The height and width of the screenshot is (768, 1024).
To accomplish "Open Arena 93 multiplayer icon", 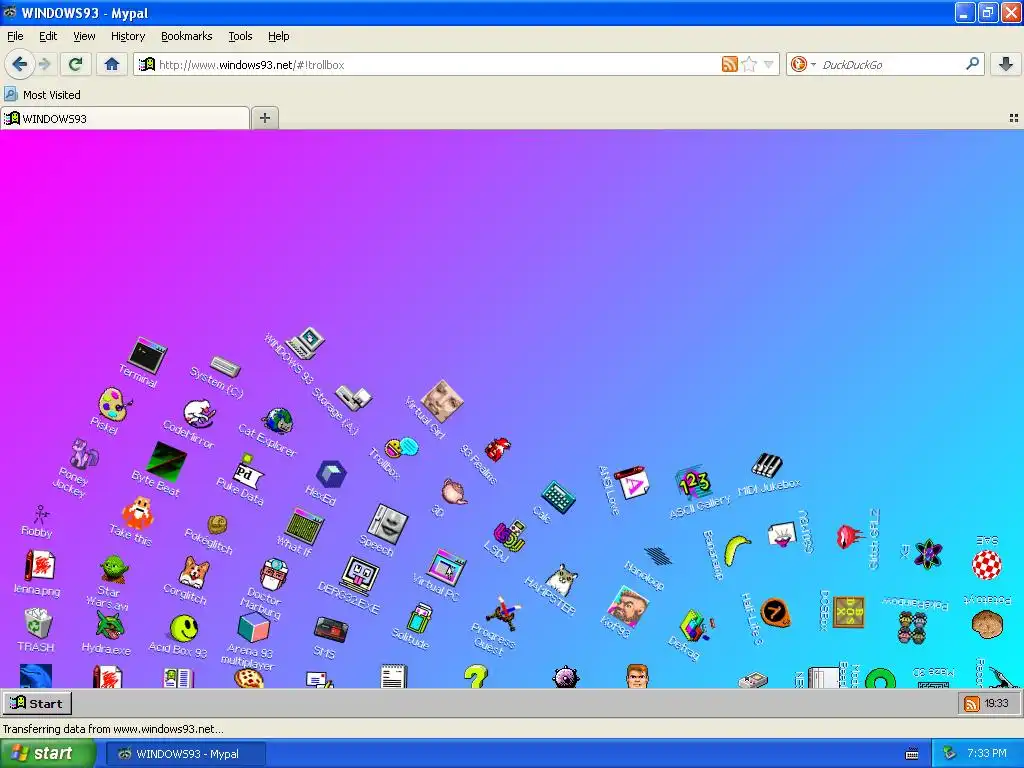I will pyautogui.click(x=253, y=629).
